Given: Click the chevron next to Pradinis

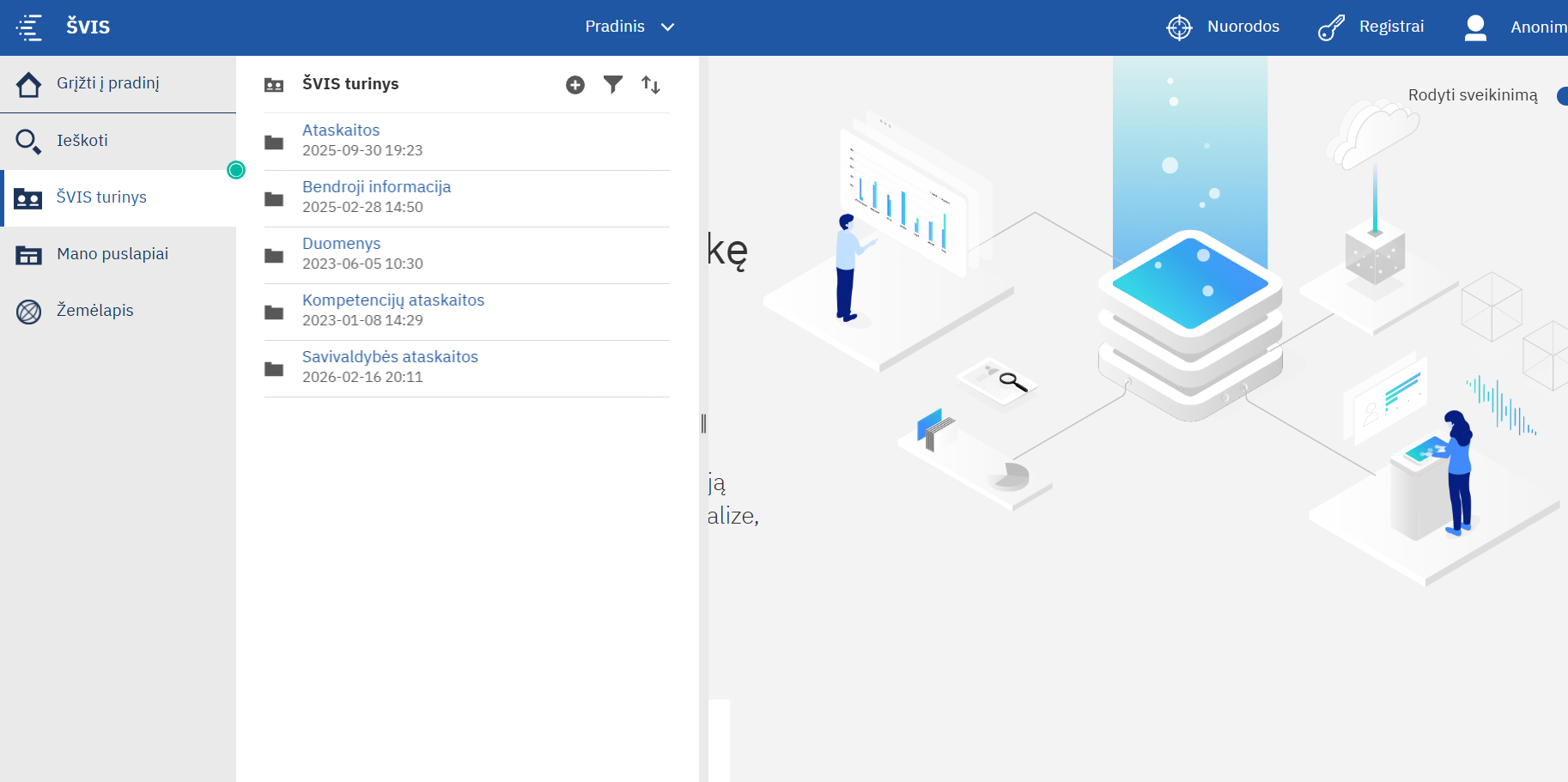Looking at the screenshot, I should (x=667, y=27).
